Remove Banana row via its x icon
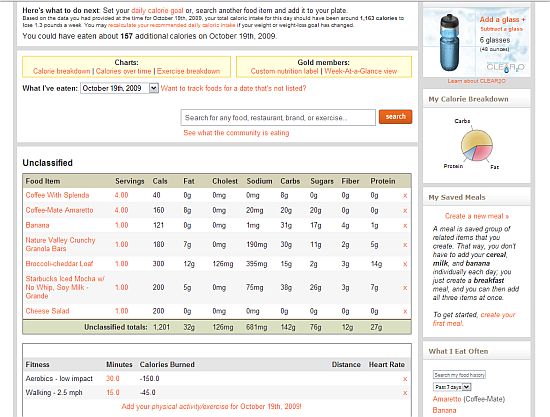Image resolution: width=550 pixels, height=417 pixels. tap(405, 226)
